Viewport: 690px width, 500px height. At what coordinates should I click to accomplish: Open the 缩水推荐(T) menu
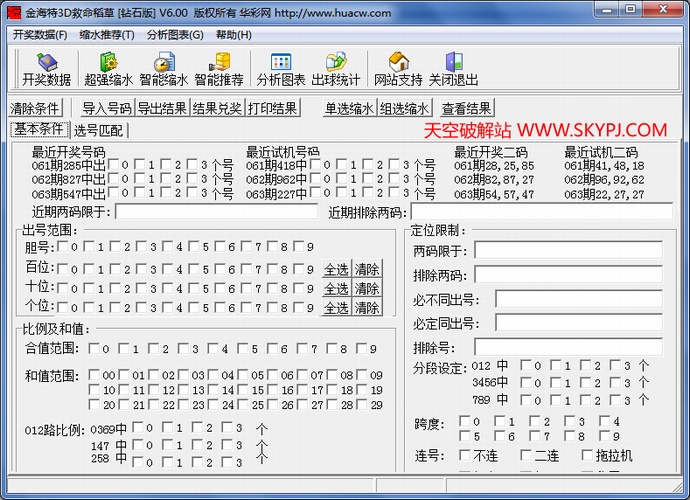click(x=107, y=34)
